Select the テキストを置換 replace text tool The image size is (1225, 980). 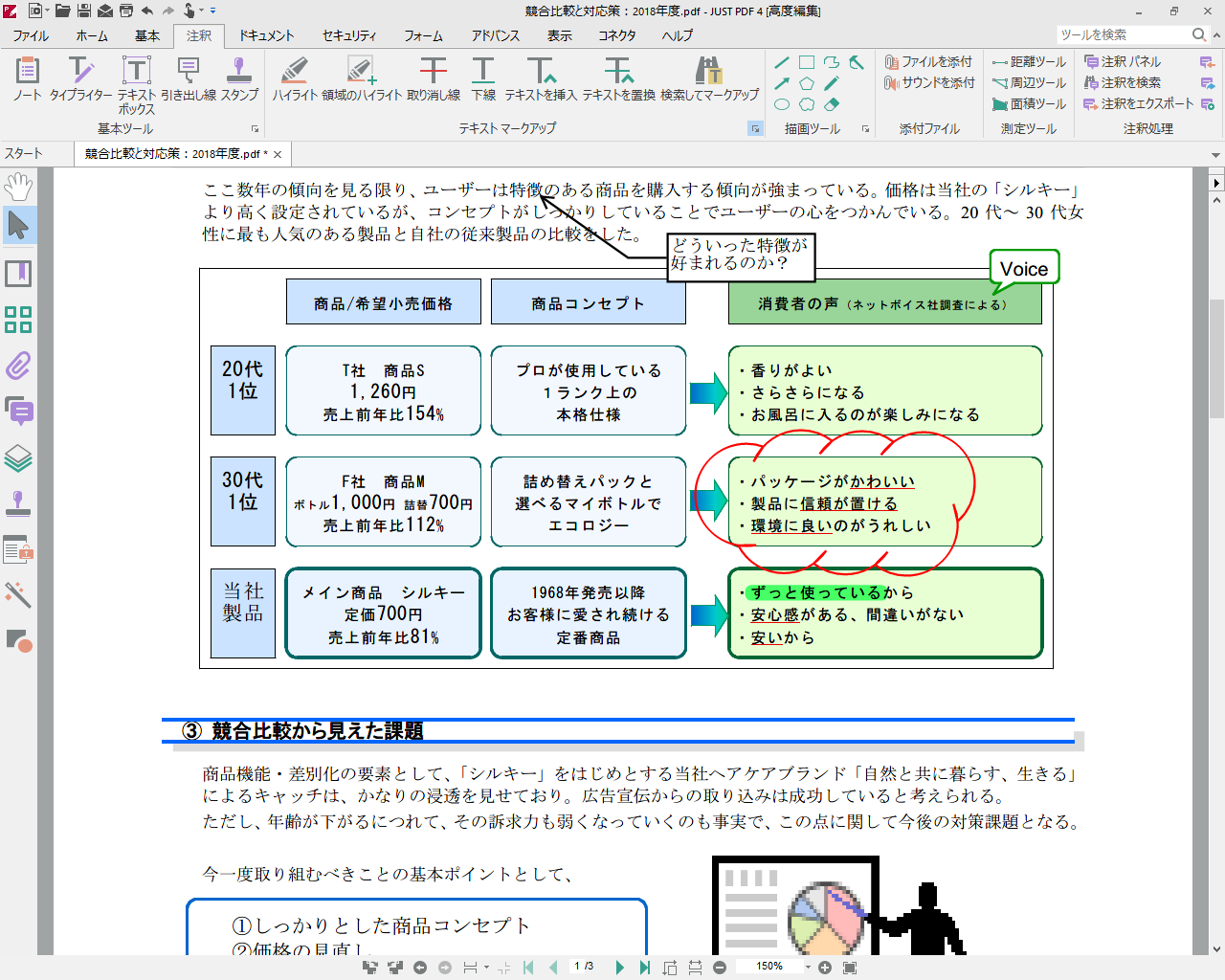click(x=619, y=78)
